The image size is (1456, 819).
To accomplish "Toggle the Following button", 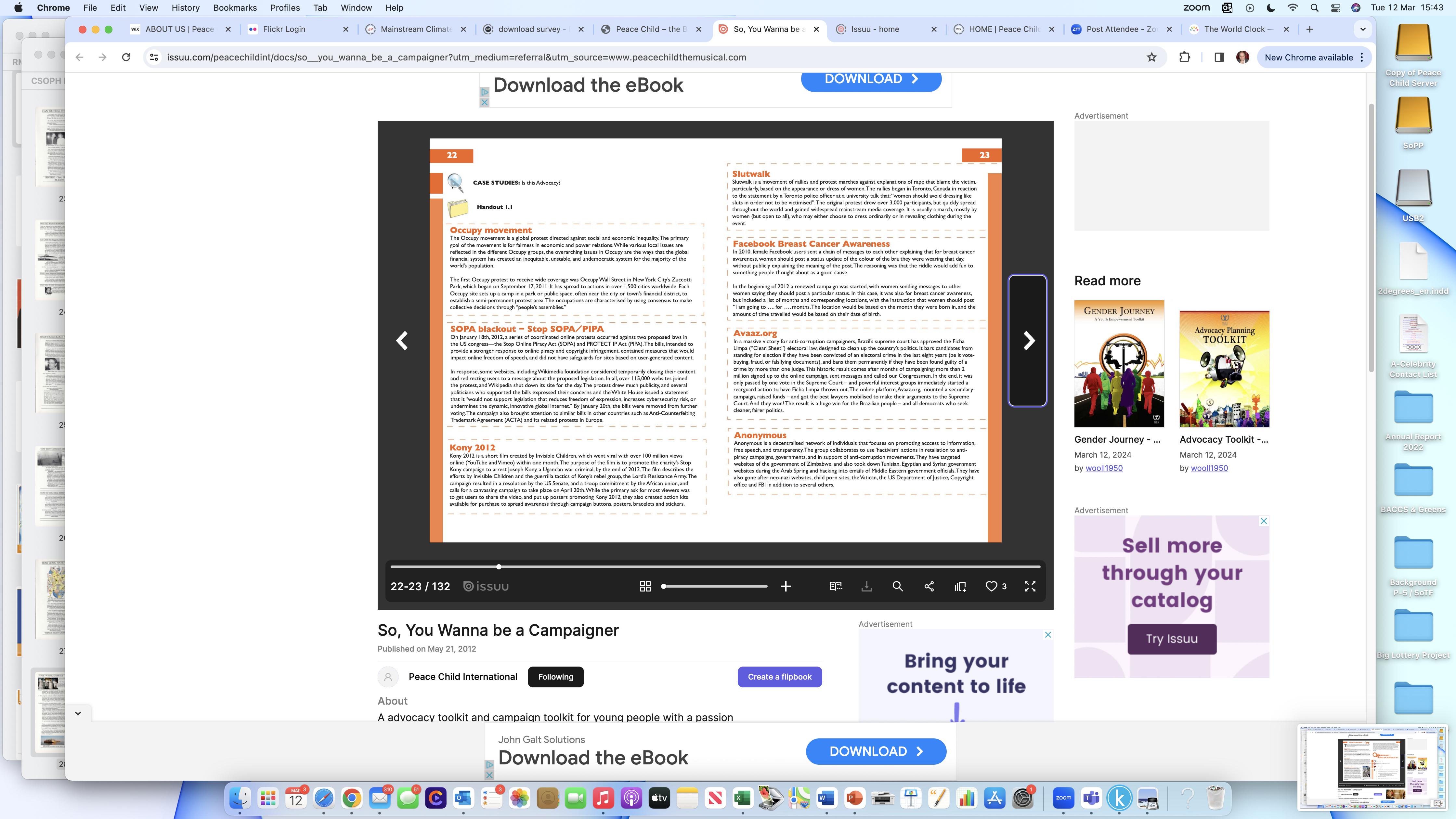I will tap(555, 677).
